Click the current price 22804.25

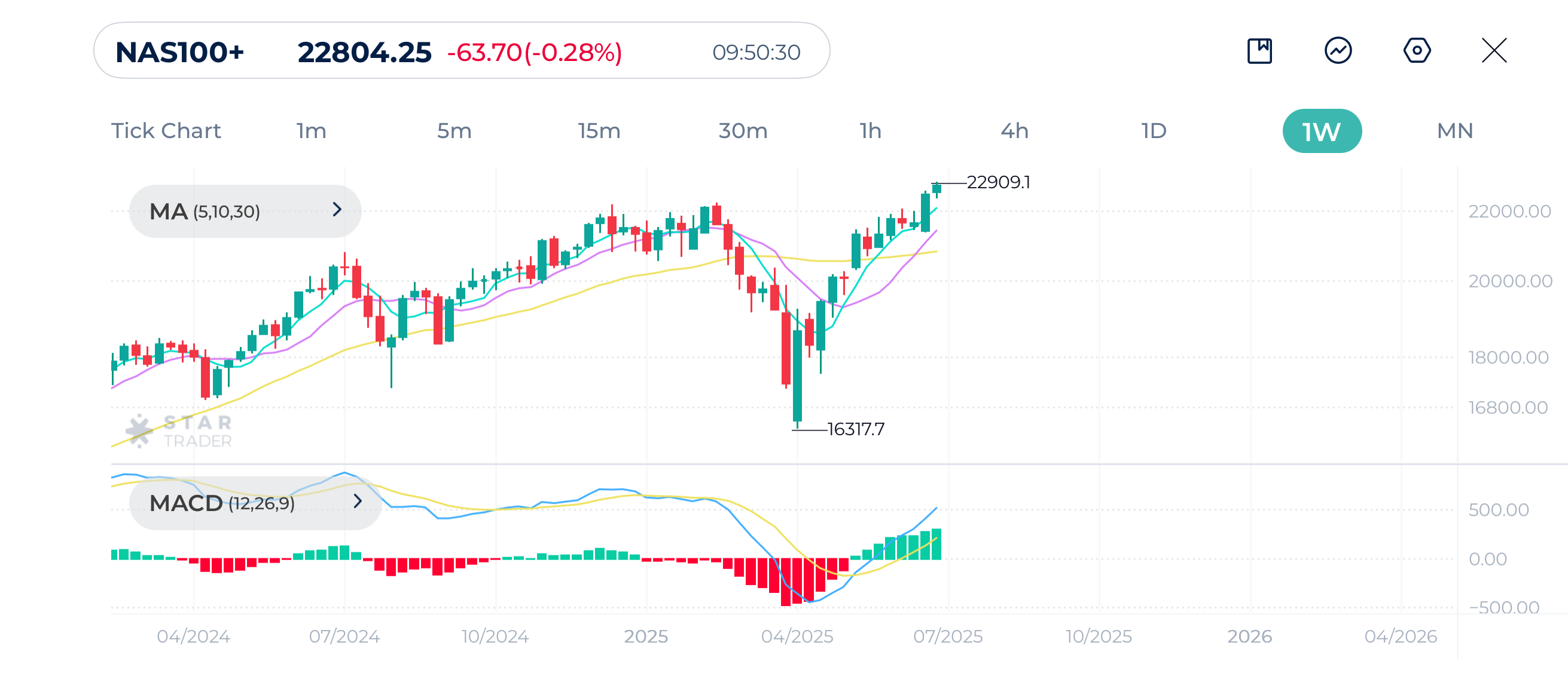[364, 53]
